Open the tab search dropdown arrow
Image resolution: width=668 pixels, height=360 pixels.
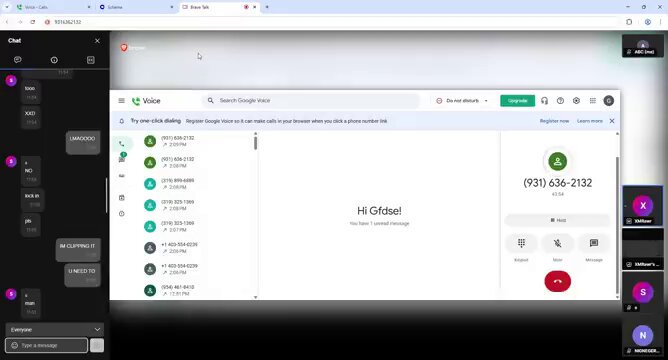[x=7, y=7]
